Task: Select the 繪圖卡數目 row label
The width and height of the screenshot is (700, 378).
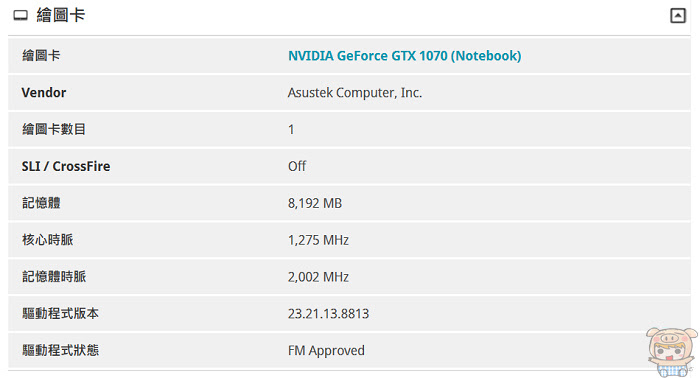Action: click(x=54, y=129)
